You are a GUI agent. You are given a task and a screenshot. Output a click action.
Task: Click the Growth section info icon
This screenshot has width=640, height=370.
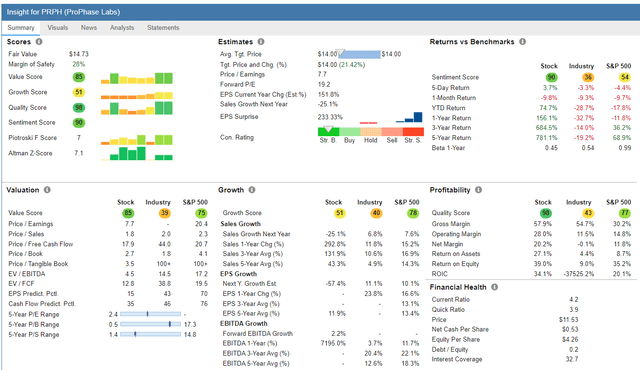point(252,190)
